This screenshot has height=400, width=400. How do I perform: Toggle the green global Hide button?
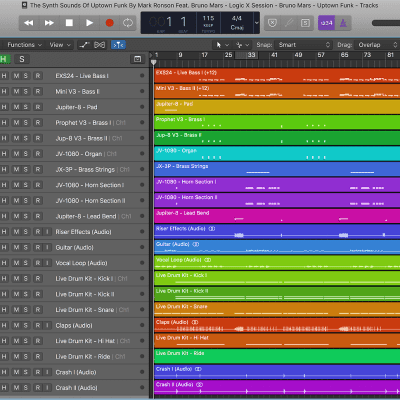4,59
